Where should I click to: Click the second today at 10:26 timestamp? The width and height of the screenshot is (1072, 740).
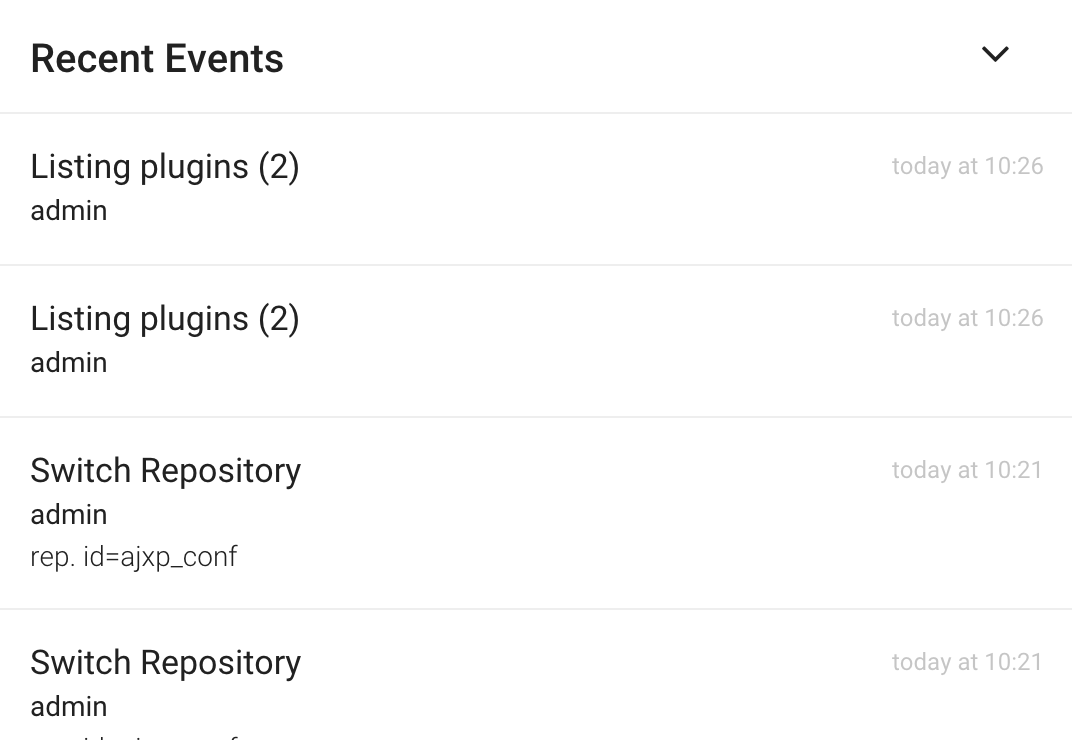click(x=967, y=318)
